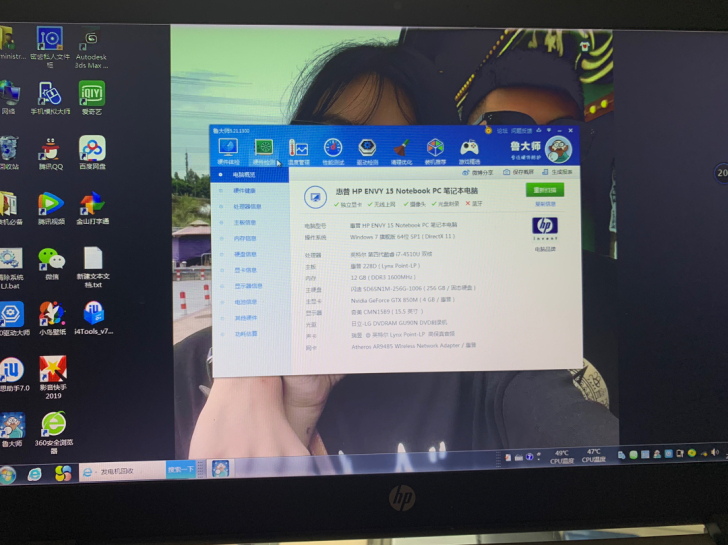Screen dimensions: 728x545
Task: Select 硬件检测 hardware detection toolbar icon
Action: (264, 152)
